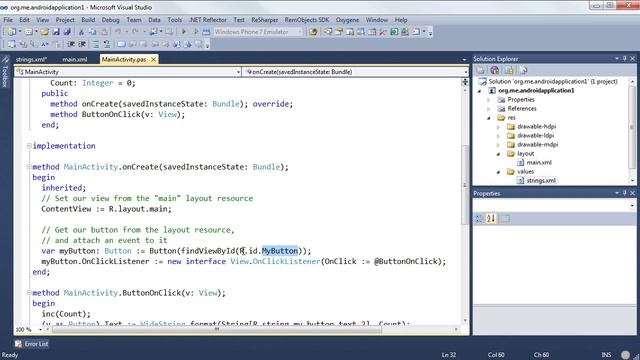Click the Save All icon
This screenshot has width=640, height=360.
pyautogui.click(x=67, y=31)
